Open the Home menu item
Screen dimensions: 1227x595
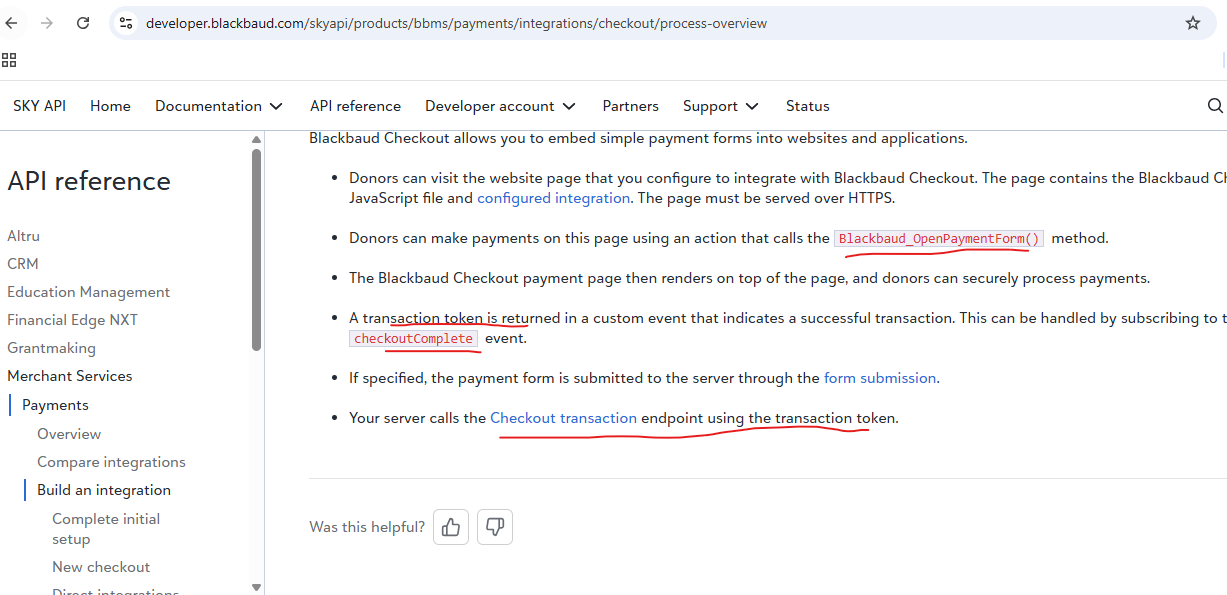(x=110, y=106)
